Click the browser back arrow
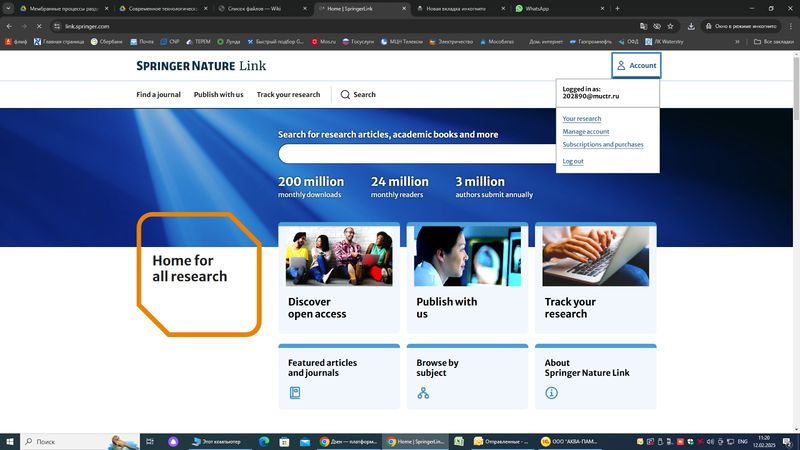The width and height of the screenshot is (800, 450). click(x=9, y=26)
